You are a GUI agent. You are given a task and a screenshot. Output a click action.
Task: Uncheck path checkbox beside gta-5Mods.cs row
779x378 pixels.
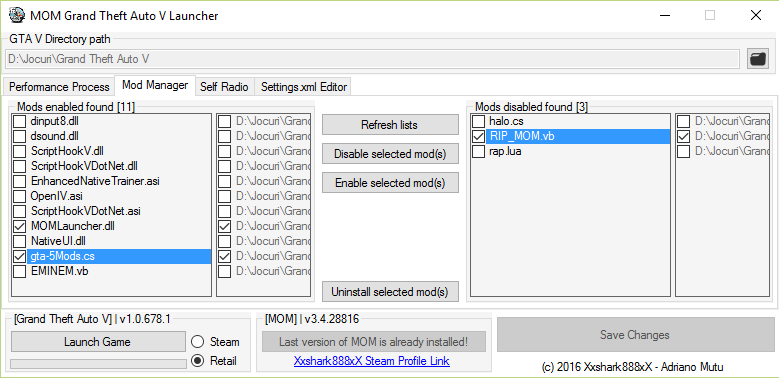click(225, 256)
